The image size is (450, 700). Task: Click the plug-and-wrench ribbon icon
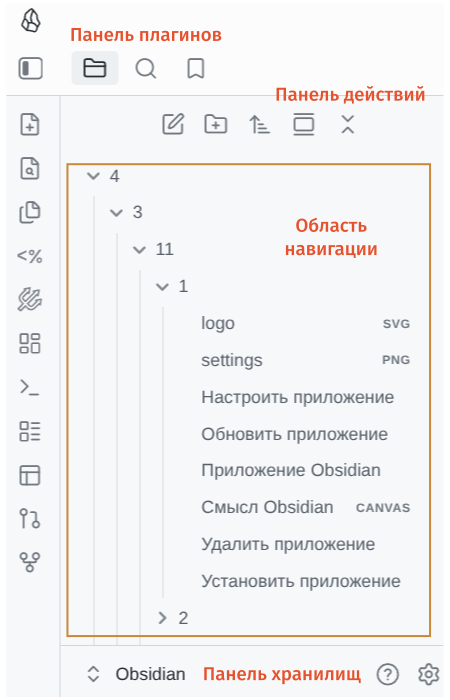[30, 300]
